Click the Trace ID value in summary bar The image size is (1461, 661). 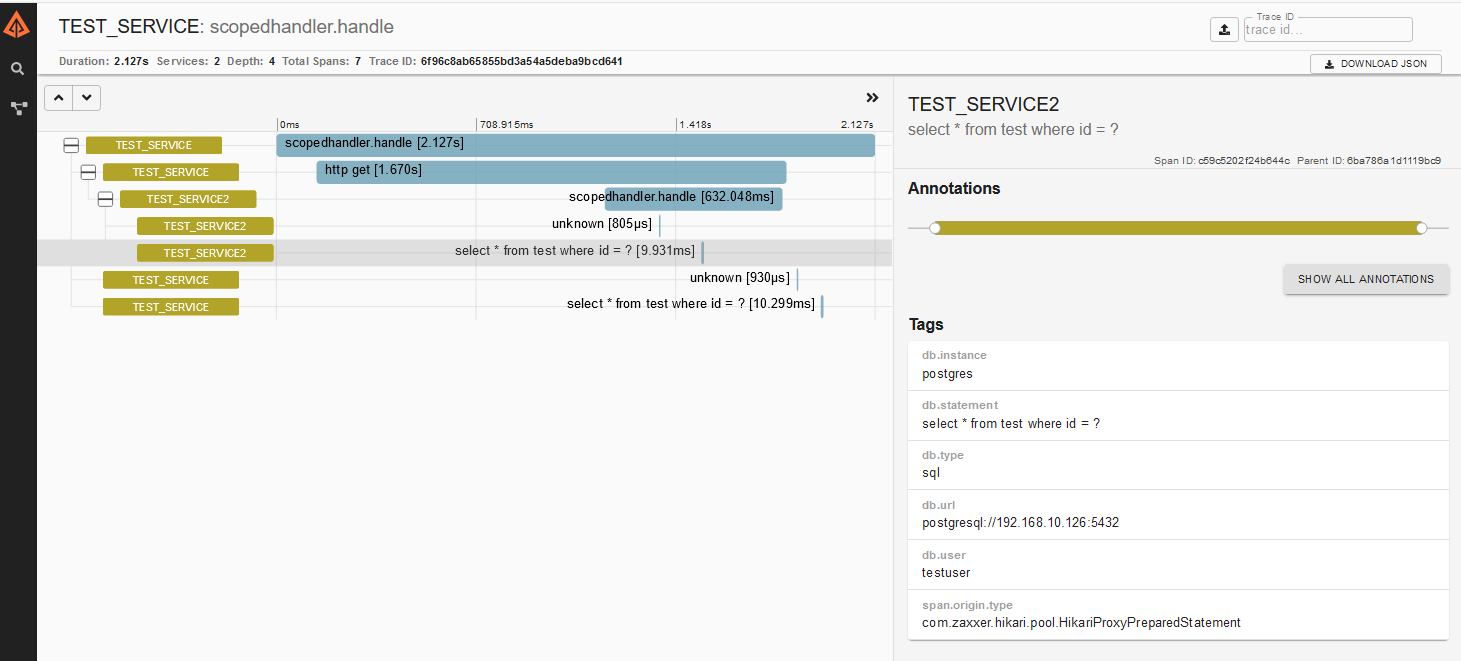[x=521, y=61]
